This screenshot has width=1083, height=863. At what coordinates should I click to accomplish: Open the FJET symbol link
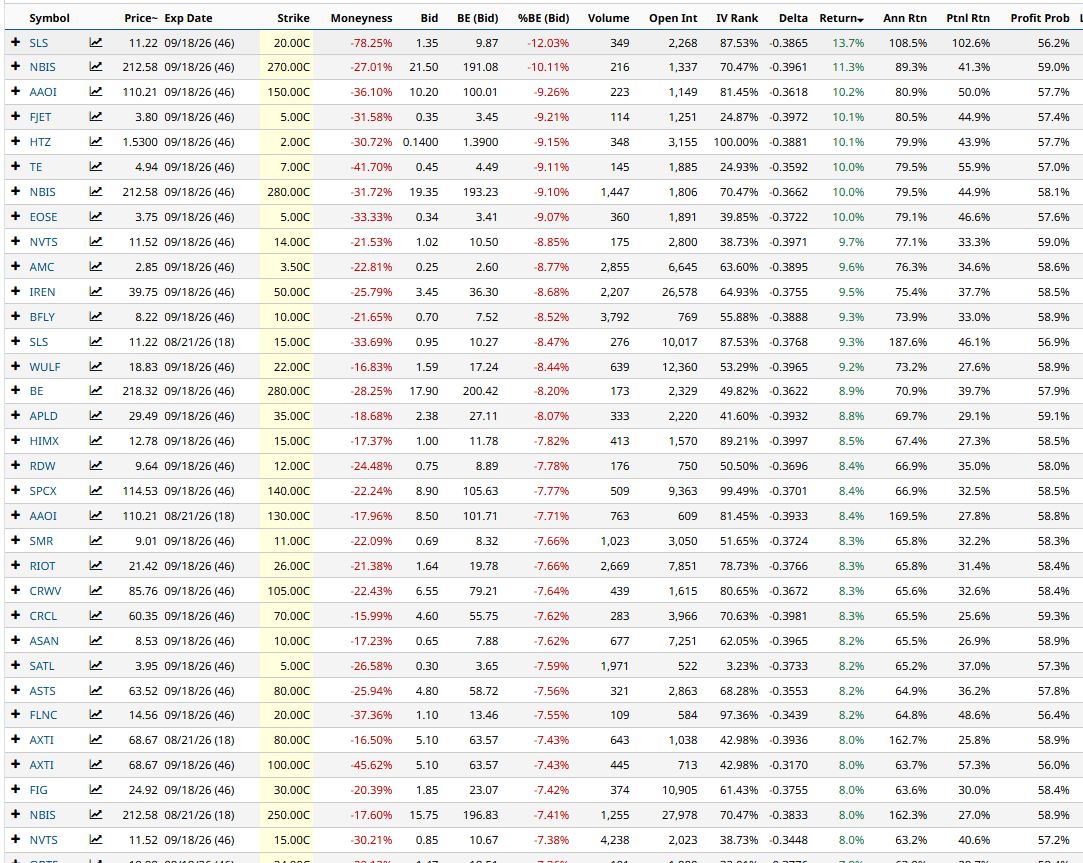pos(40,117)
